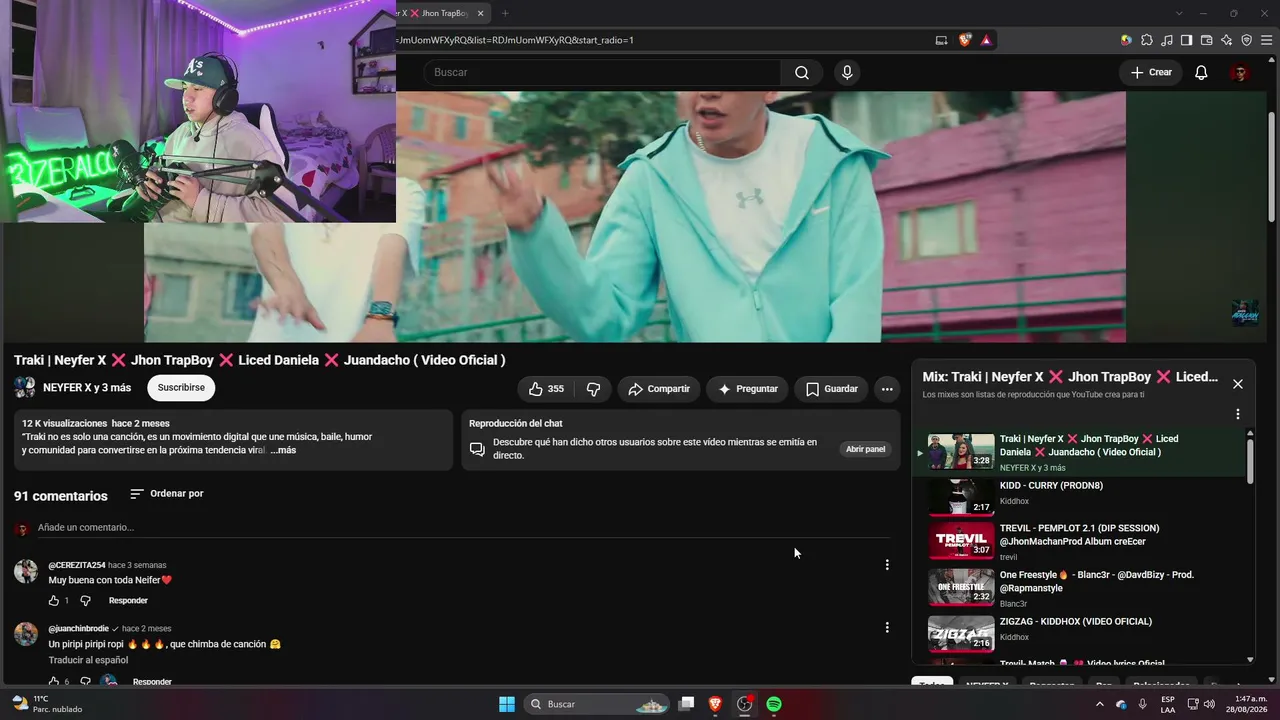Click the install app icon in address bar
The width and height of the screenshot is (1280, 720).
click(x=941, y=40)
